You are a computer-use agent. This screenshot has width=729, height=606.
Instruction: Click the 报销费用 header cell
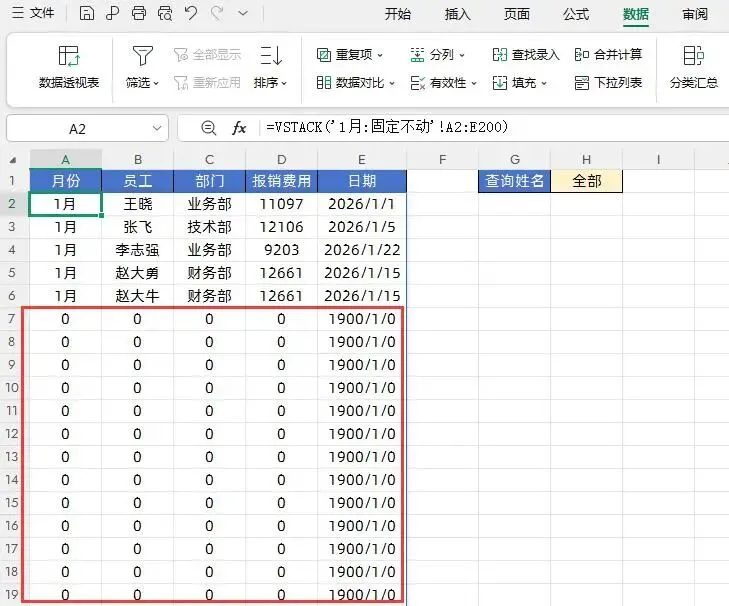click(x=281, y=180)
